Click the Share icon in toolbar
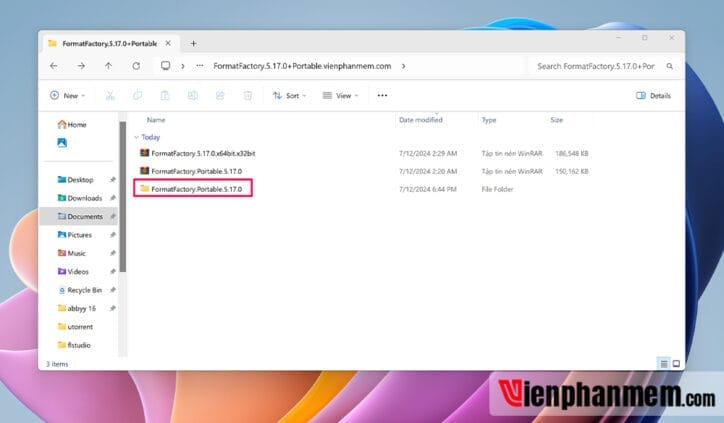Viewport: 724px width, 423px height. pyautogui.click(x=220, y=96)
